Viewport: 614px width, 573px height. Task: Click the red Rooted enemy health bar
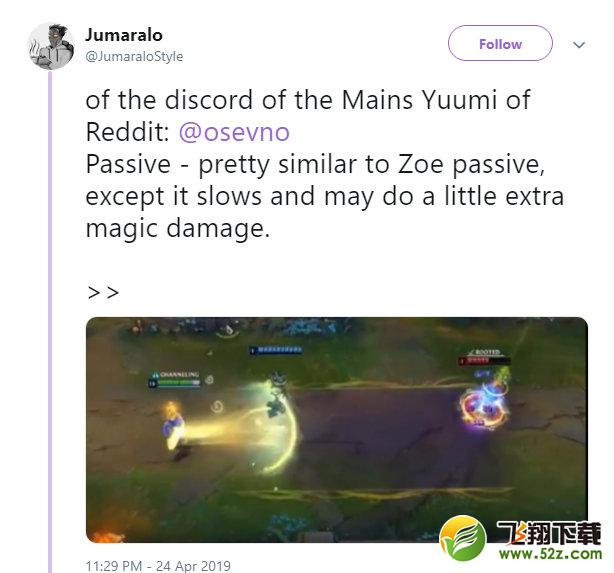(x=484, y=360)
